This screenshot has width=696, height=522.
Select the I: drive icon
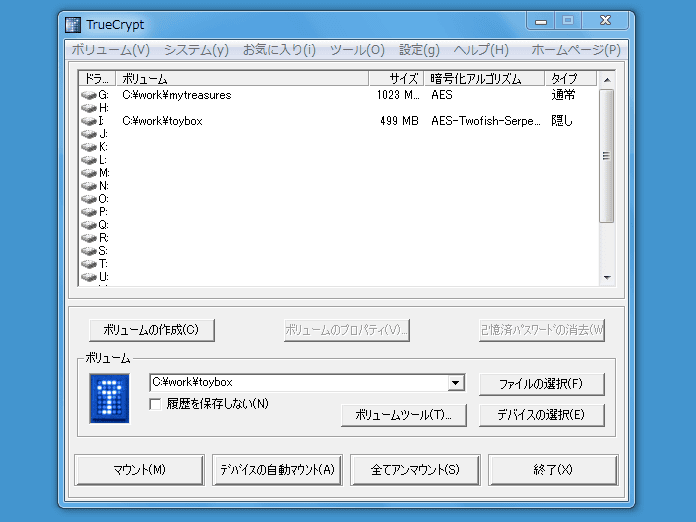pyautogui.click(x=89, y=121)
